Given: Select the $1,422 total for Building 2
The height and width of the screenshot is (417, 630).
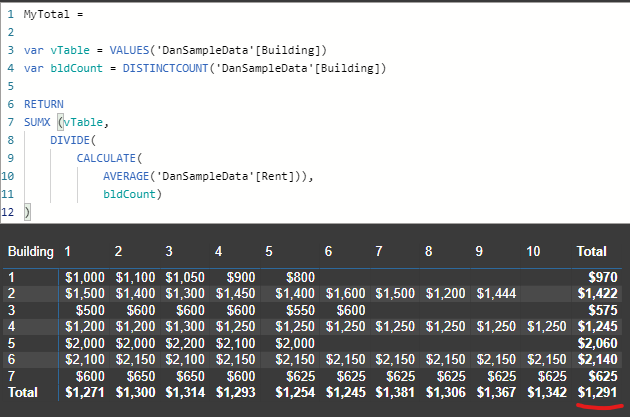Looking at the screenshot, I should (x=597, y=294).
